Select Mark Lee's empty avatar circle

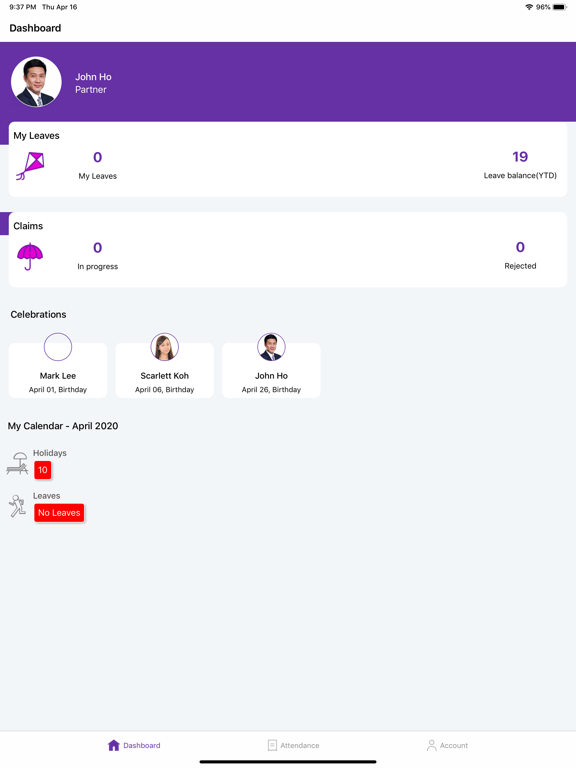click(x=58, y=347)
